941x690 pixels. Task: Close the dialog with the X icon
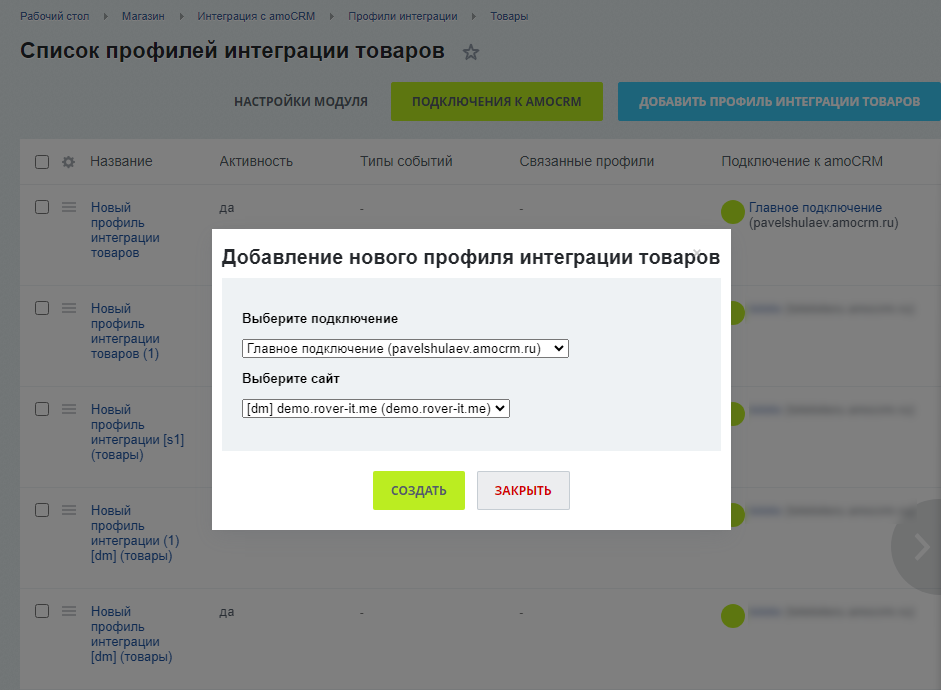coord(697,253)
